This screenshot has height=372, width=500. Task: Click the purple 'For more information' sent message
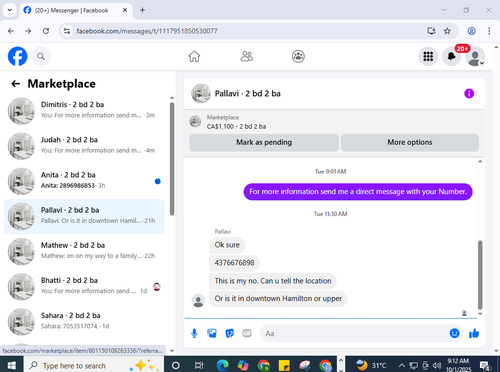point(358,192)
